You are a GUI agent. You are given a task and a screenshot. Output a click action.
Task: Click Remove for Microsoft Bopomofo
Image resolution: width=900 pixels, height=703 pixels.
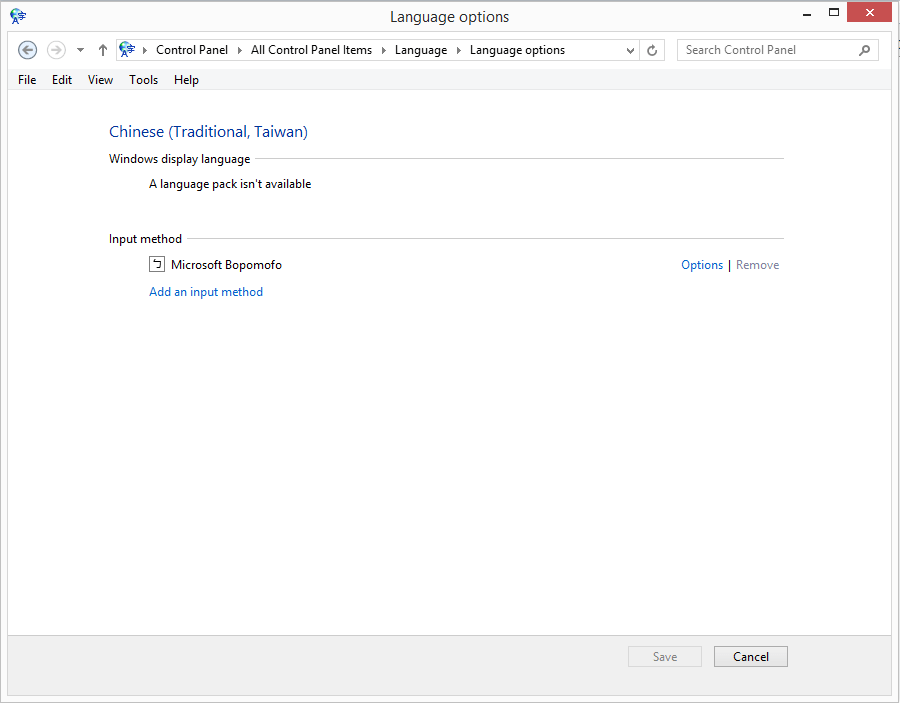click(758, 265)
